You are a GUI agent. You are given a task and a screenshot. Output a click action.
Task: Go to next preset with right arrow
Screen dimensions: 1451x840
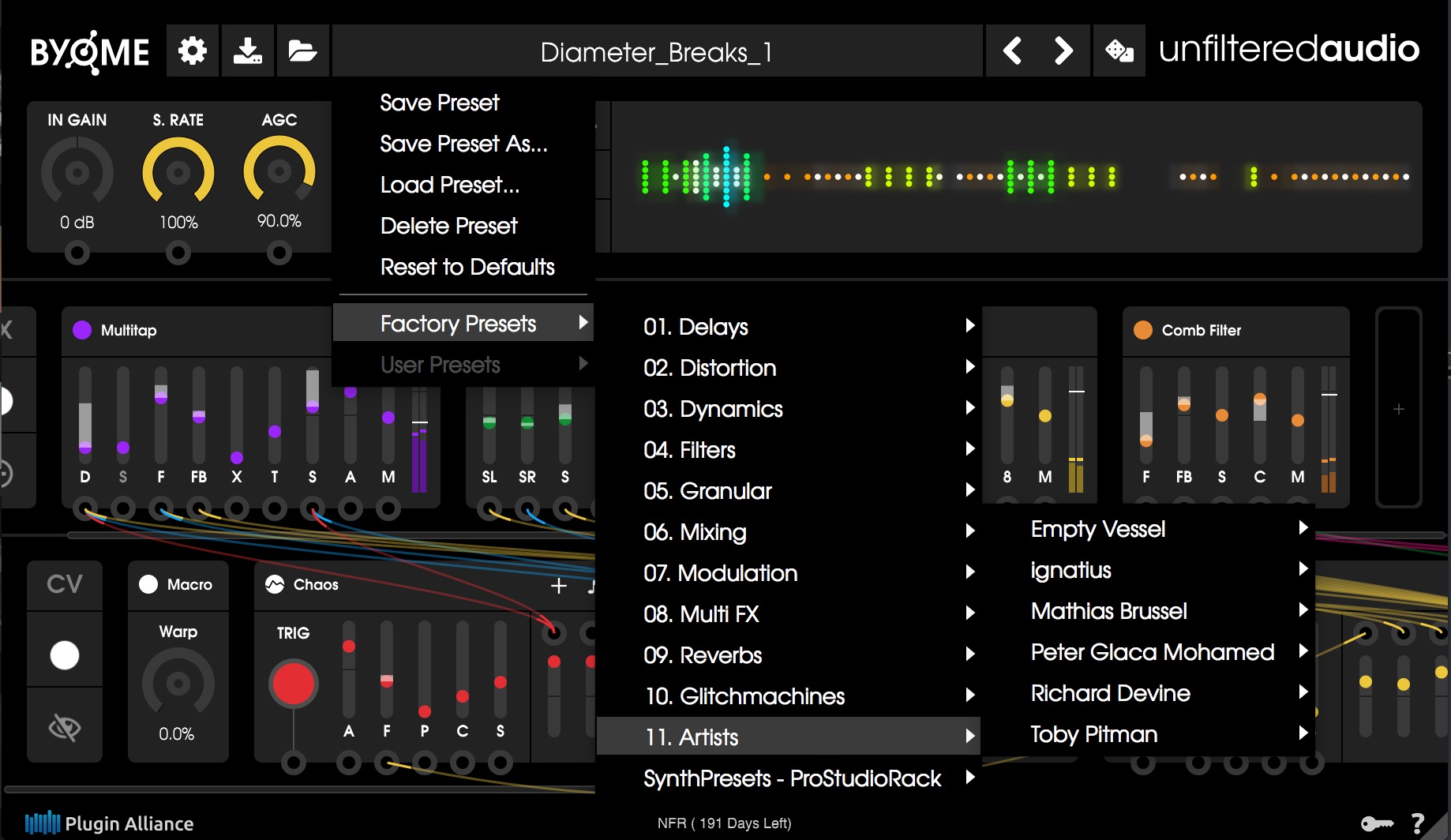coord(1064,51)
